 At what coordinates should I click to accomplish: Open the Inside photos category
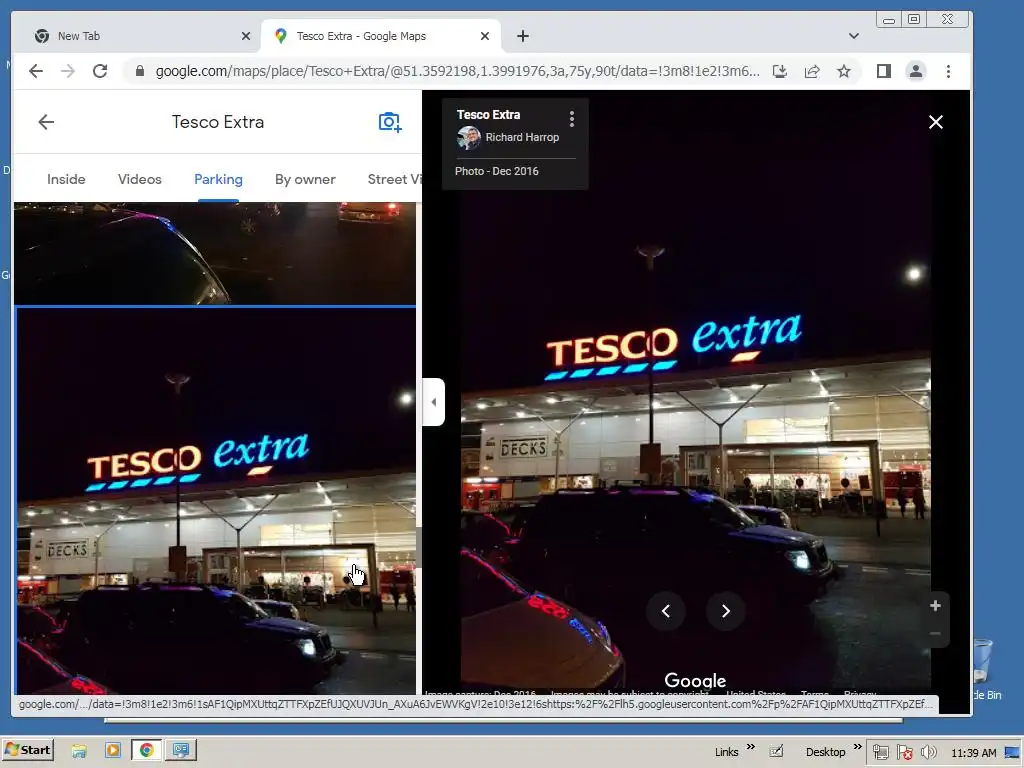pos(66,179)
